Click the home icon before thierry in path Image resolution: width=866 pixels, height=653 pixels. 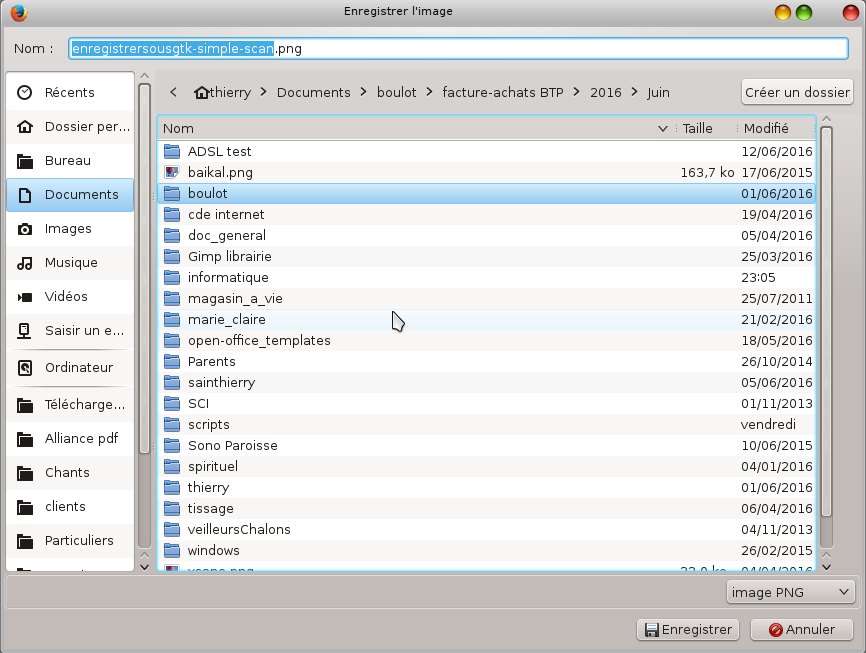(x=203, y=92)
